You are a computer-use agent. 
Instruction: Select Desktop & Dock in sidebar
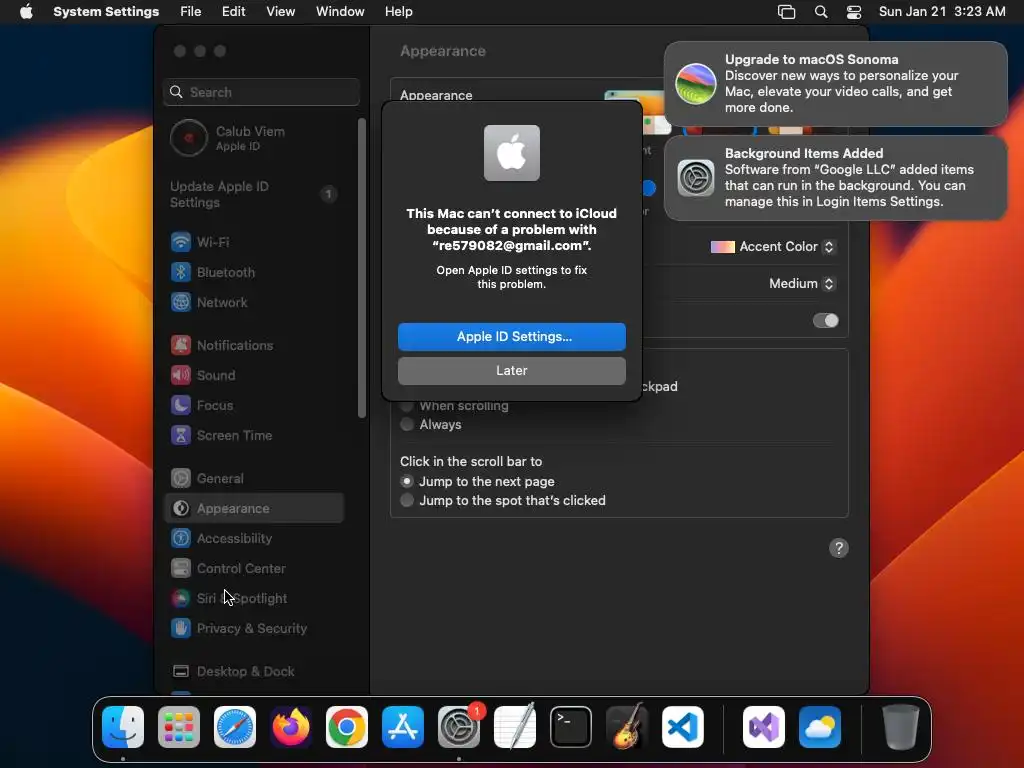253,672
